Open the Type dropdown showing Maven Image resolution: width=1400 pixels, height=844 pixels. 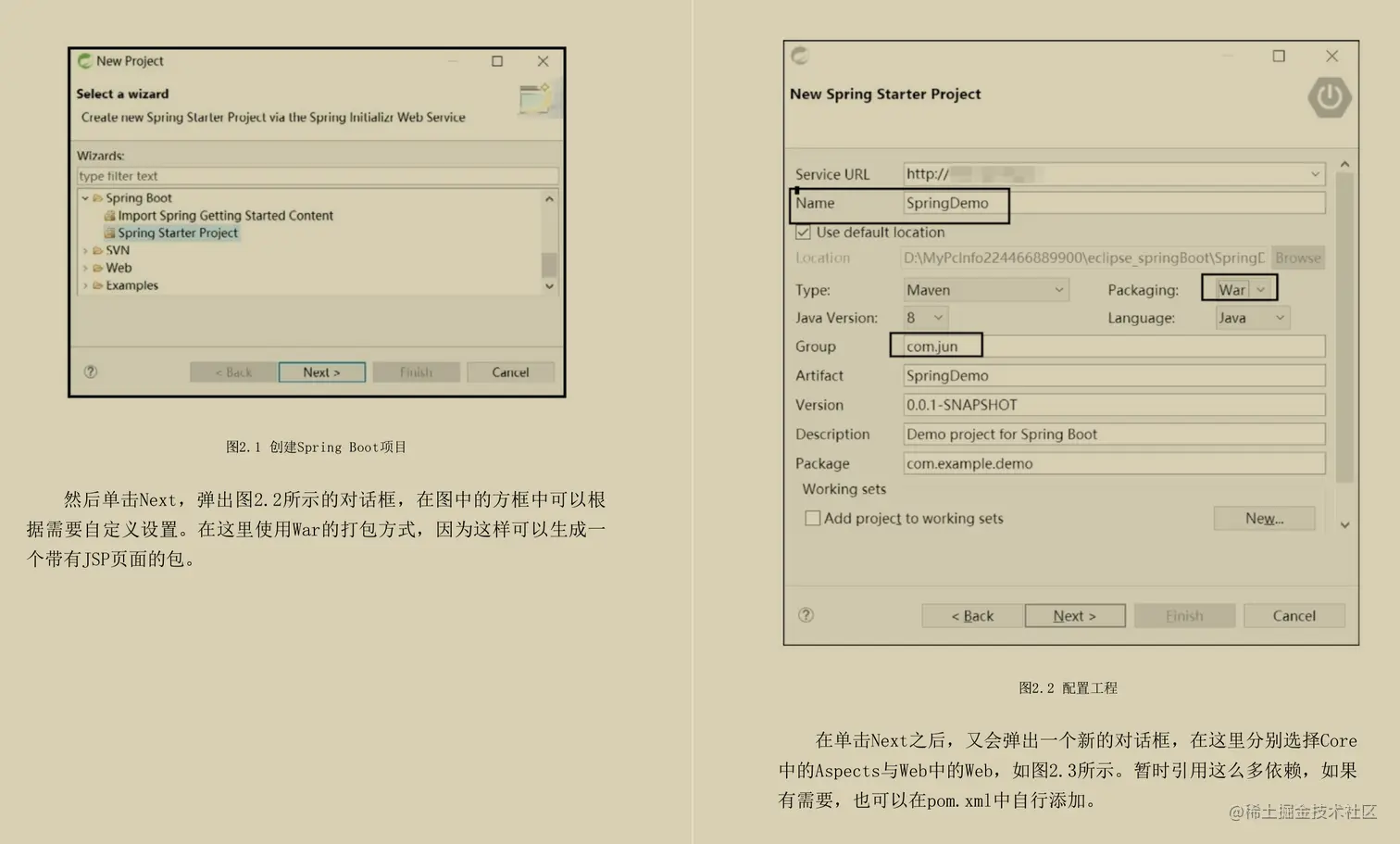click(x=1059, y=289)
